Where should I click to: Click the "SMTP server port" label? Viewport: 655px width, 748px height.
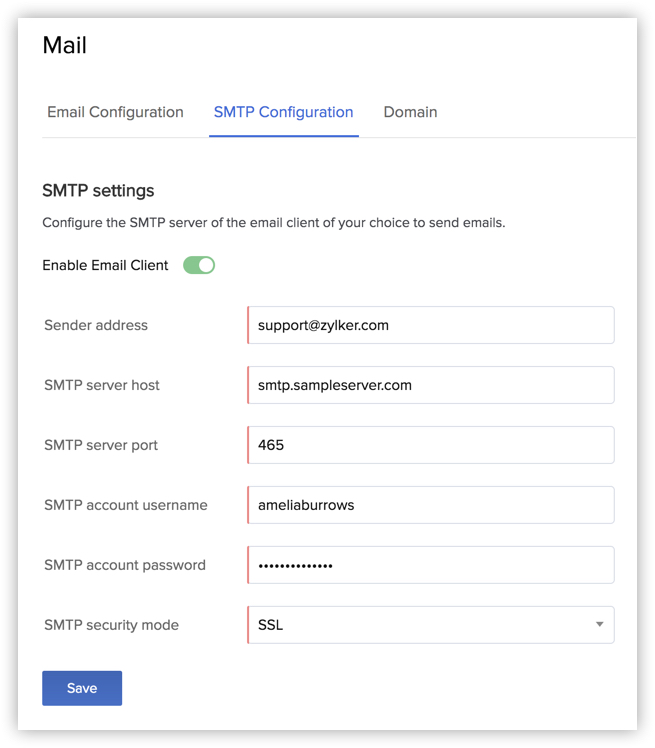point(101,445)
